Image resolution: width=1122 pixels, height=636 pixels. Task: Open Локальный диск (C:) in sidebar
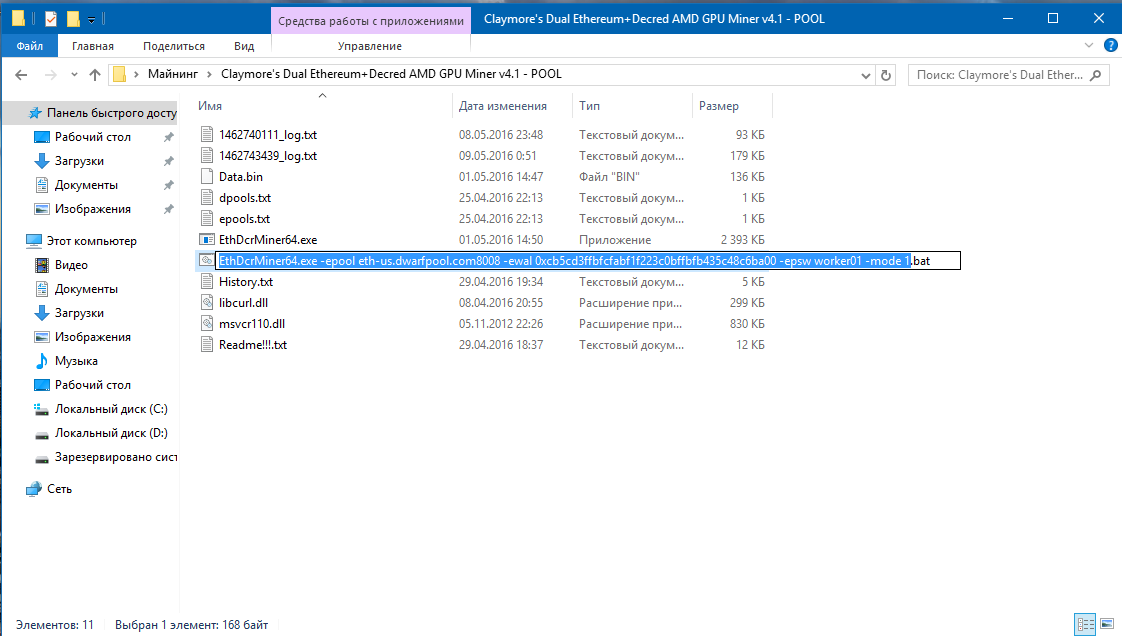coord(111,409)
